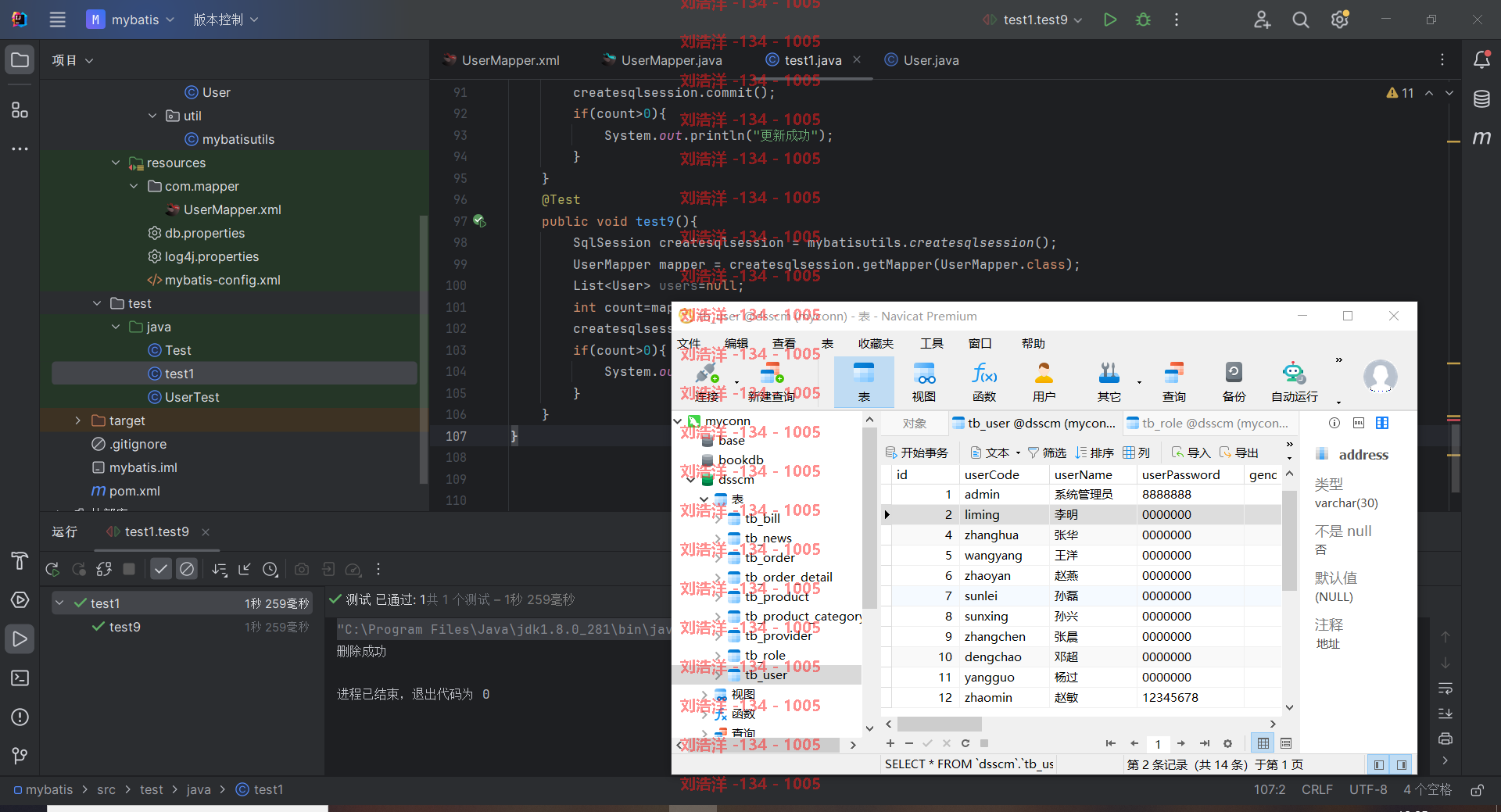Switch to UserMapper.xml editor tab
This screenshot has width=1501, height=812.
click(x=501, y=60)
